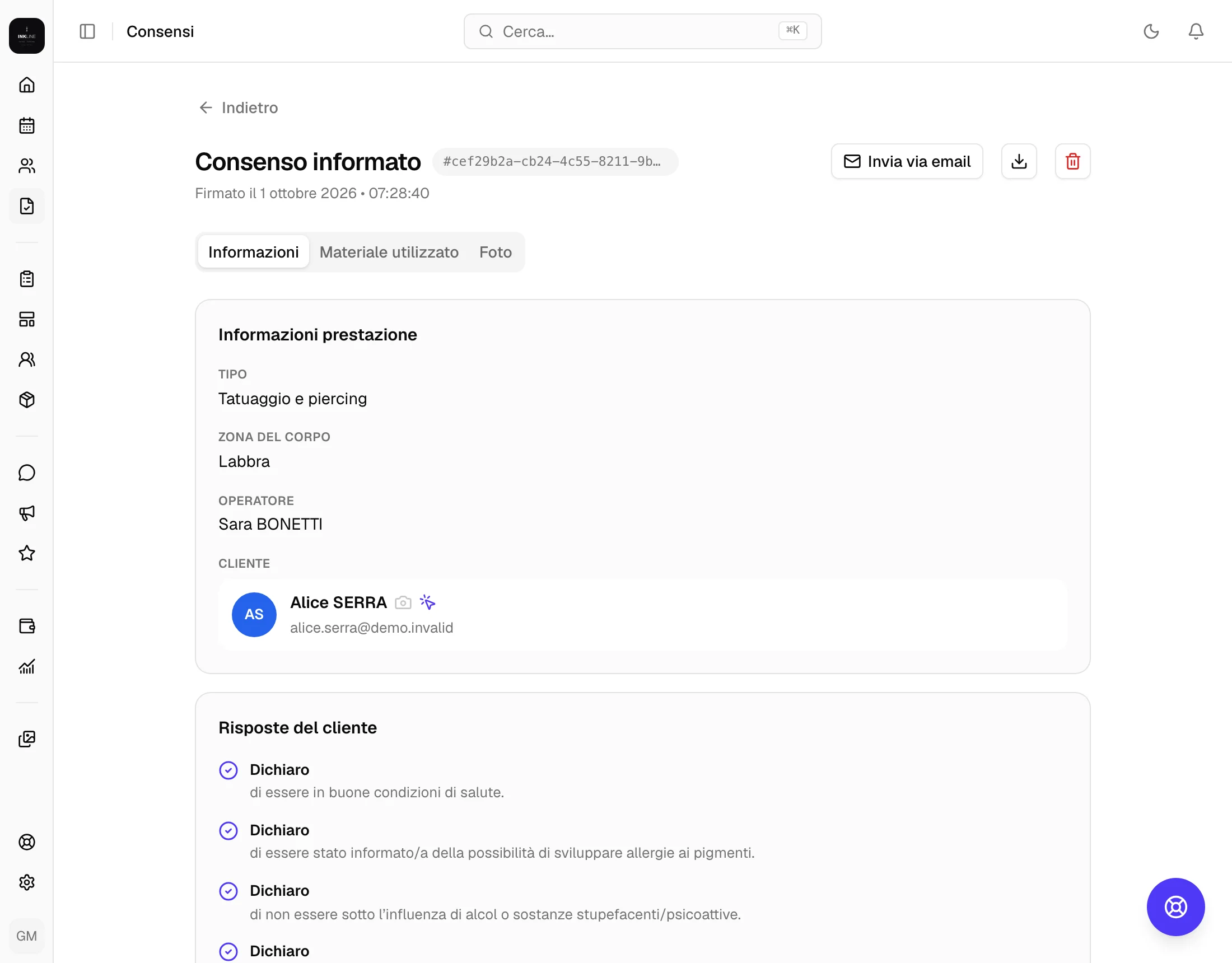Screen dimensions: 1232x963
Task: Open the settings gear in sidebar
Action: coord(26,882)
